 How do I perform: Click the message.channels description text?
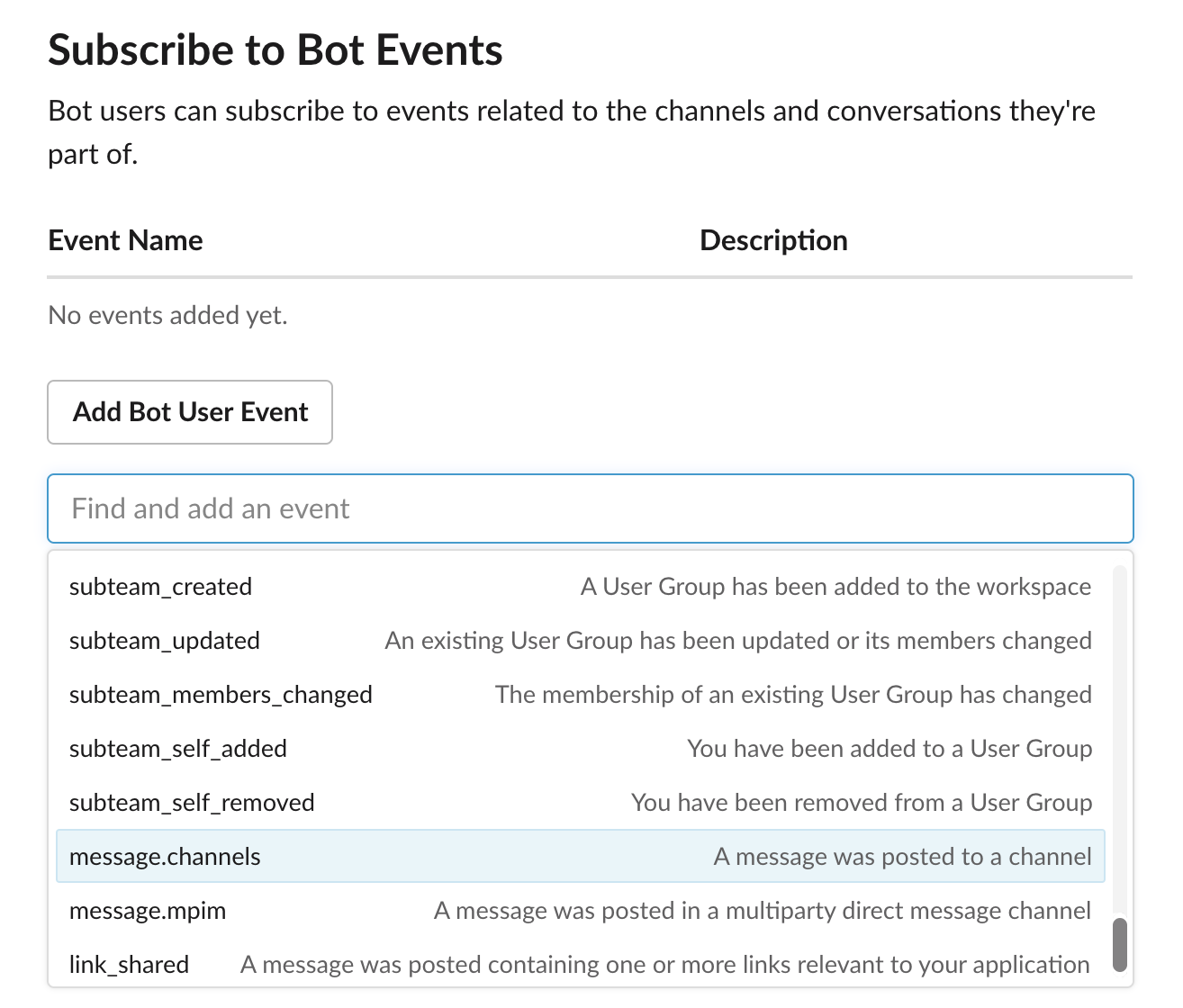click(903, 857)
